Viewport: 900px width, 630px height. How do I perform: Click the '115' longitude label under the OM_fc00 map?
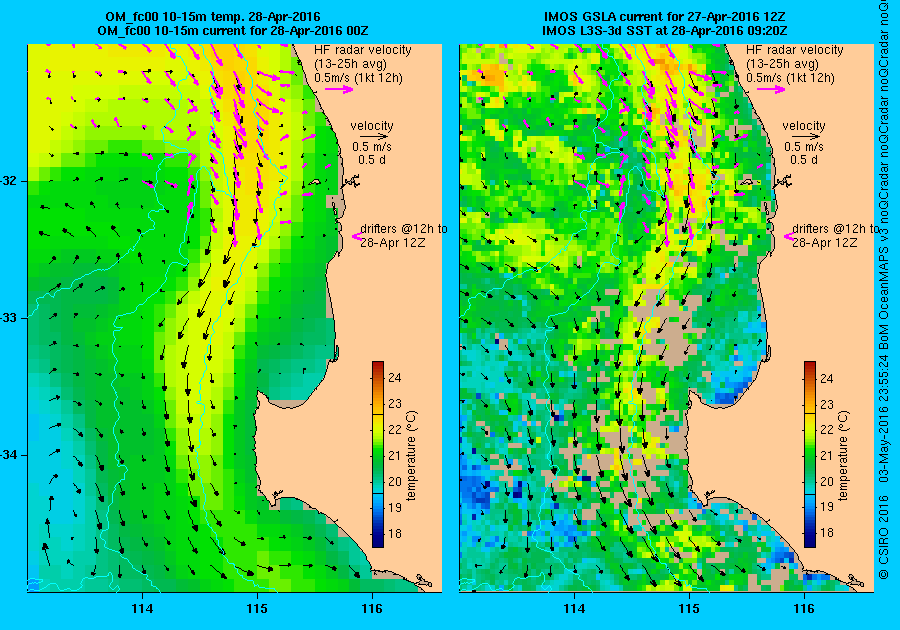click(257, 609)
